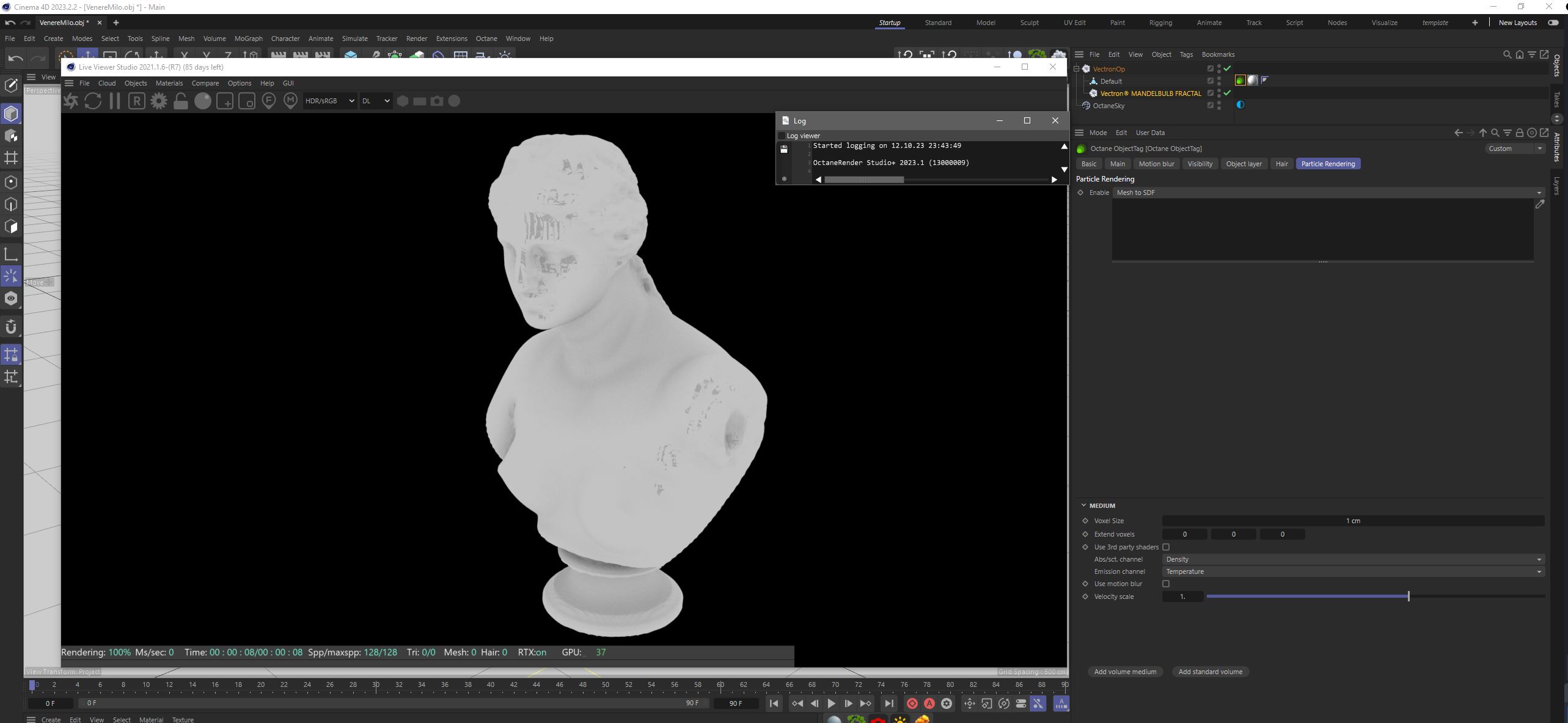Toggle the Use 3rd party shaders checkbox
This screenshot has width=1568, height=723.
(x=1166, y=547)
